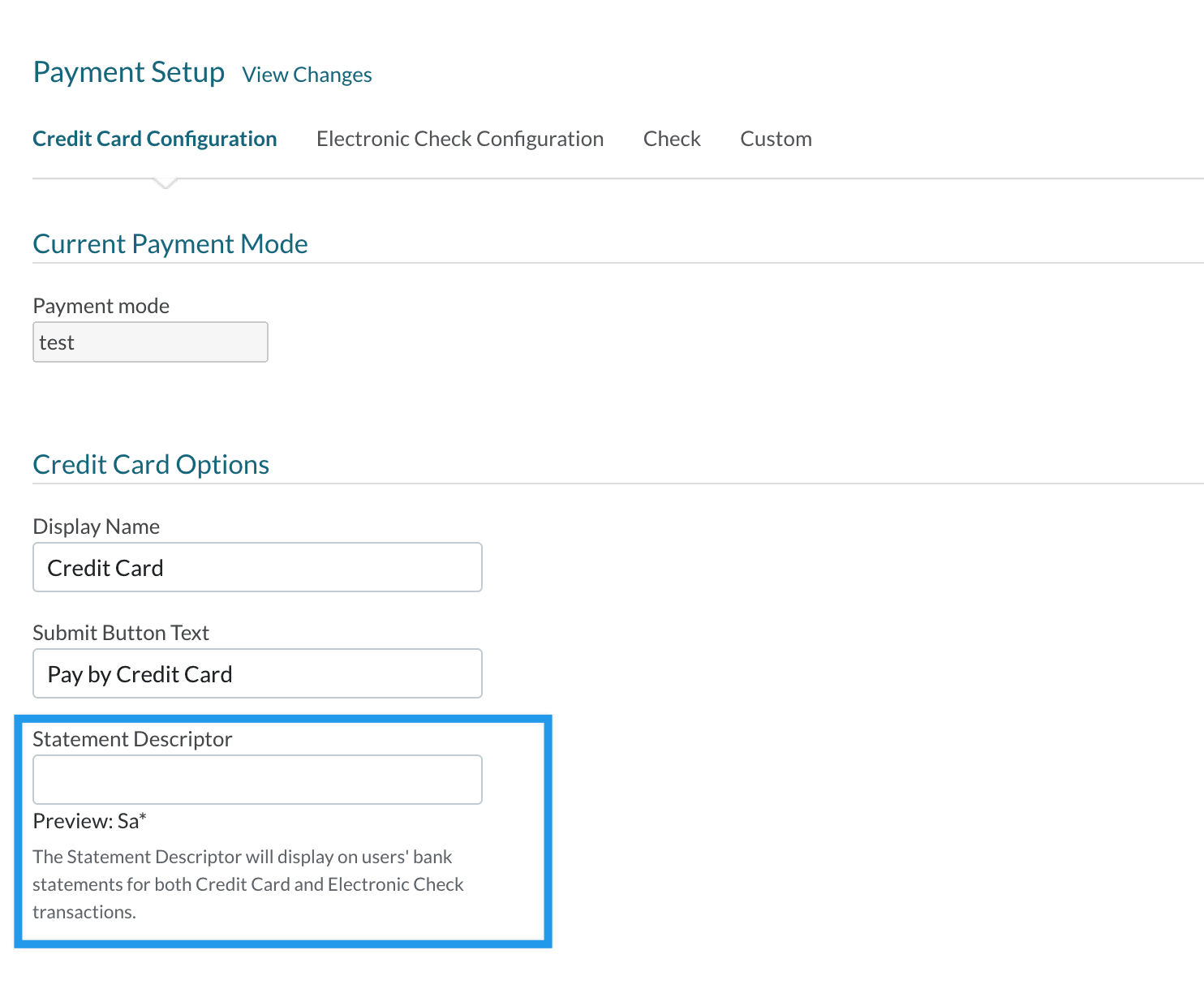The image size is (1204, 993).
Task: Click into the Submit Button Text field
Action: tap(257, 674)
